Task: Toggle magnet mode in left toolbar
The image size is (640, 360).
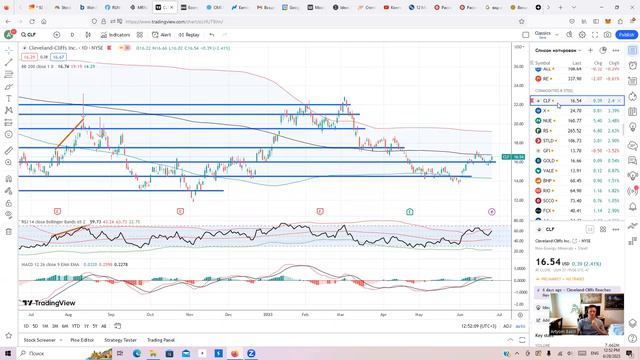Action: (9, 178)
